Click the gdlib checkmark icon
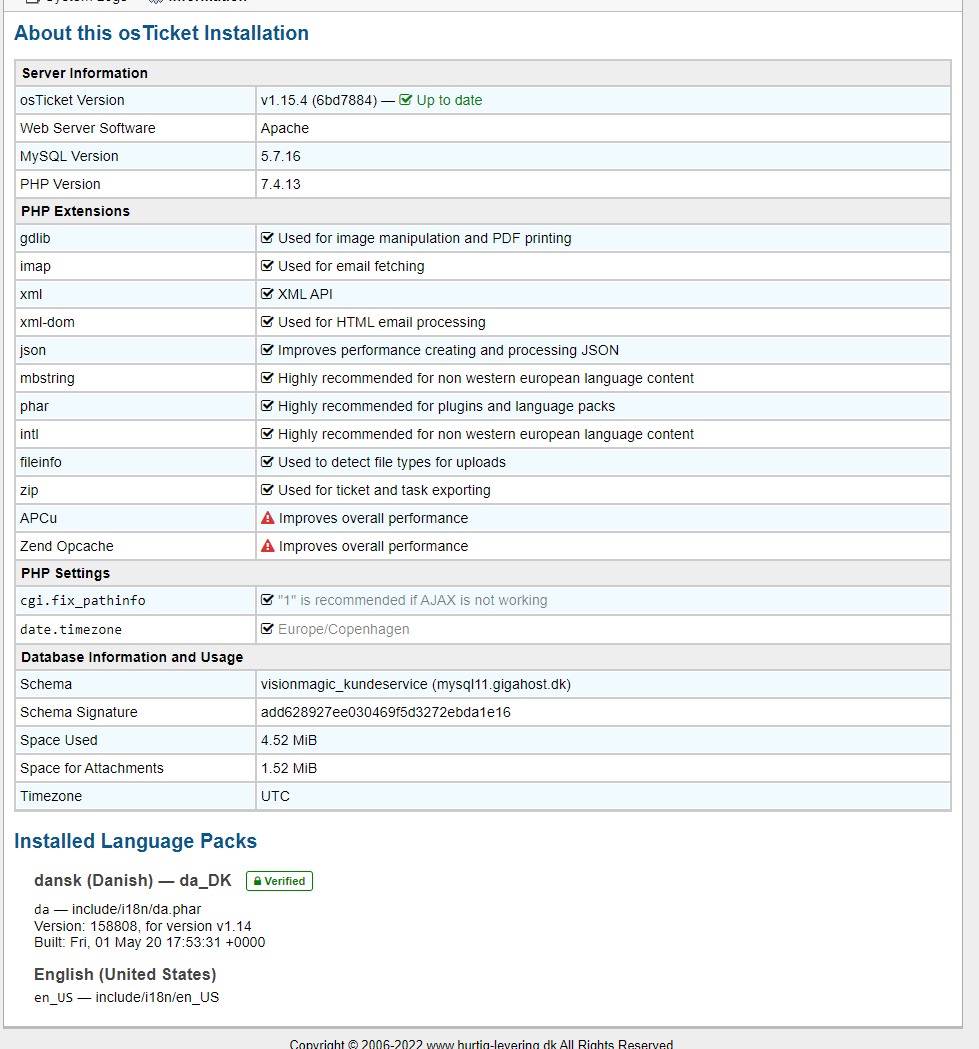The width and height of the screenshot is (979, 1049). 267,238
